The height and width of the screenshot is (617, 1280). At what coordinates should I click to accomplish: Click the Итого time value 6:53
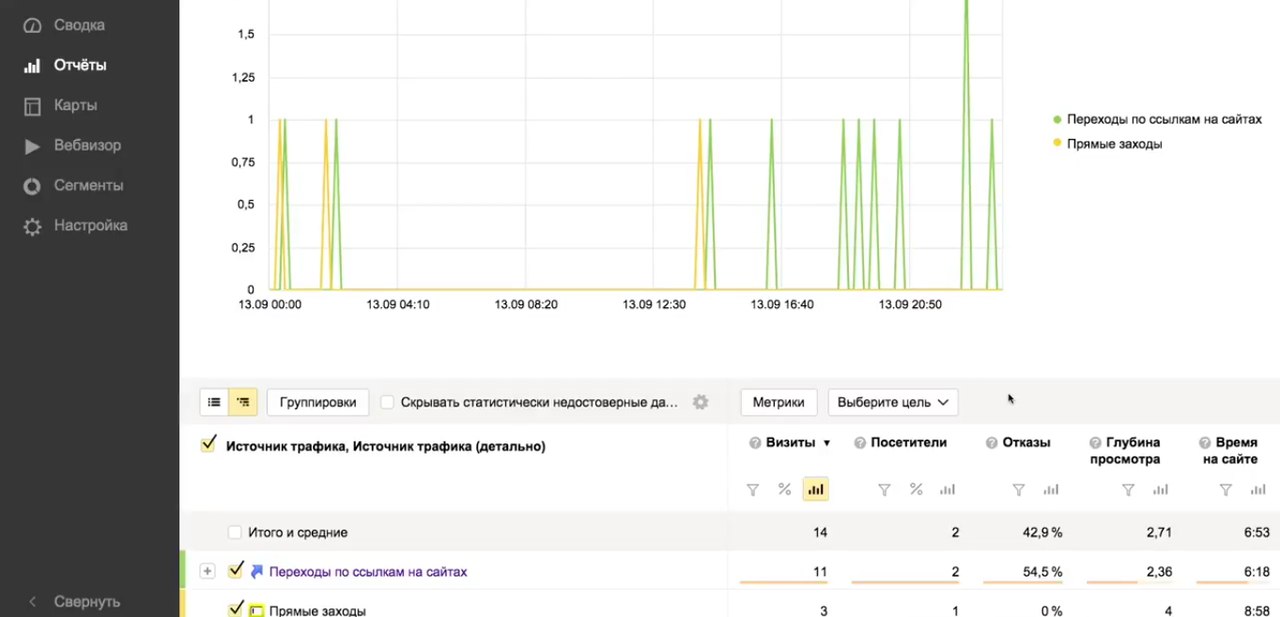click(1256, 533)
